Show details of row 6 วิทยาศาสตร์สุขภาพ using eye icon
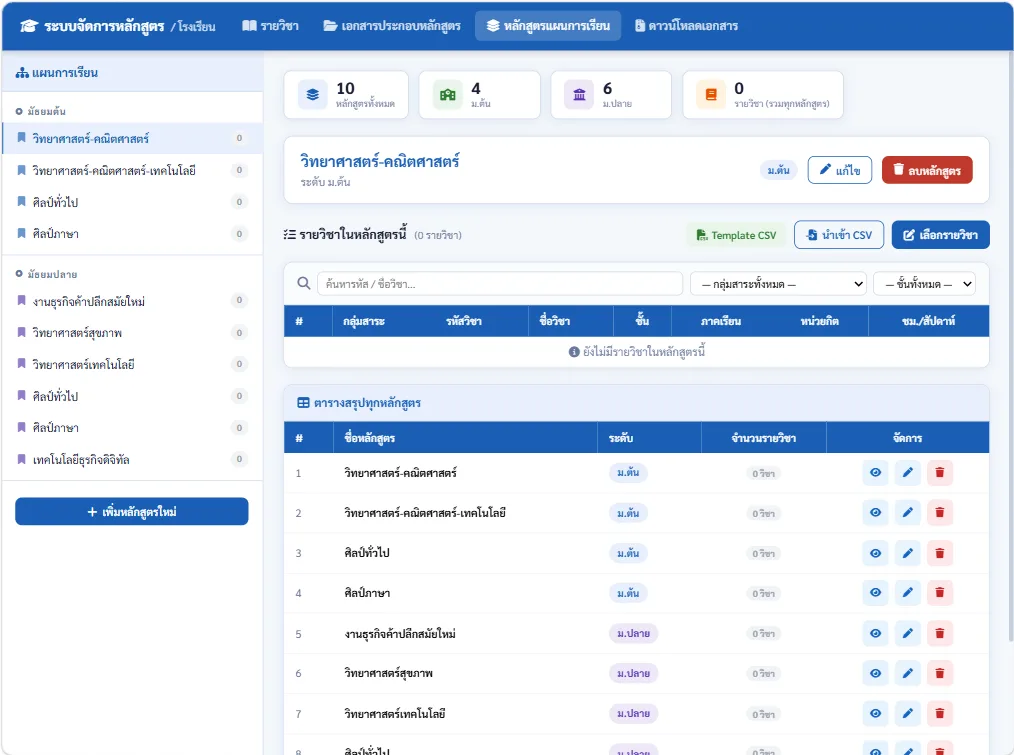The image size is (1014, 755). pyautogui.click(x=875, y=673)
